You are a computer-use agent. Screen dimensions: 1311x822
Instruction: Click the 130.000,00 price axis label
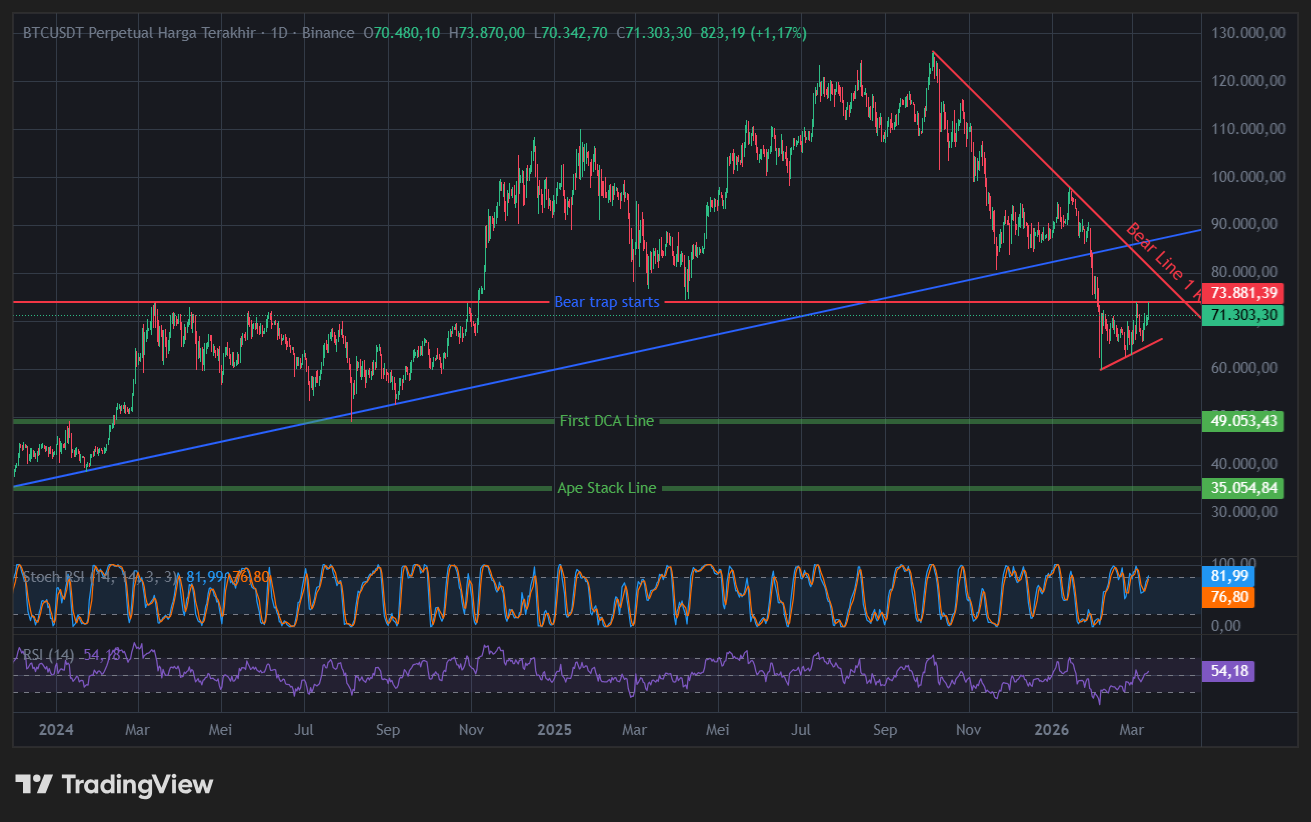[1247, 33]
